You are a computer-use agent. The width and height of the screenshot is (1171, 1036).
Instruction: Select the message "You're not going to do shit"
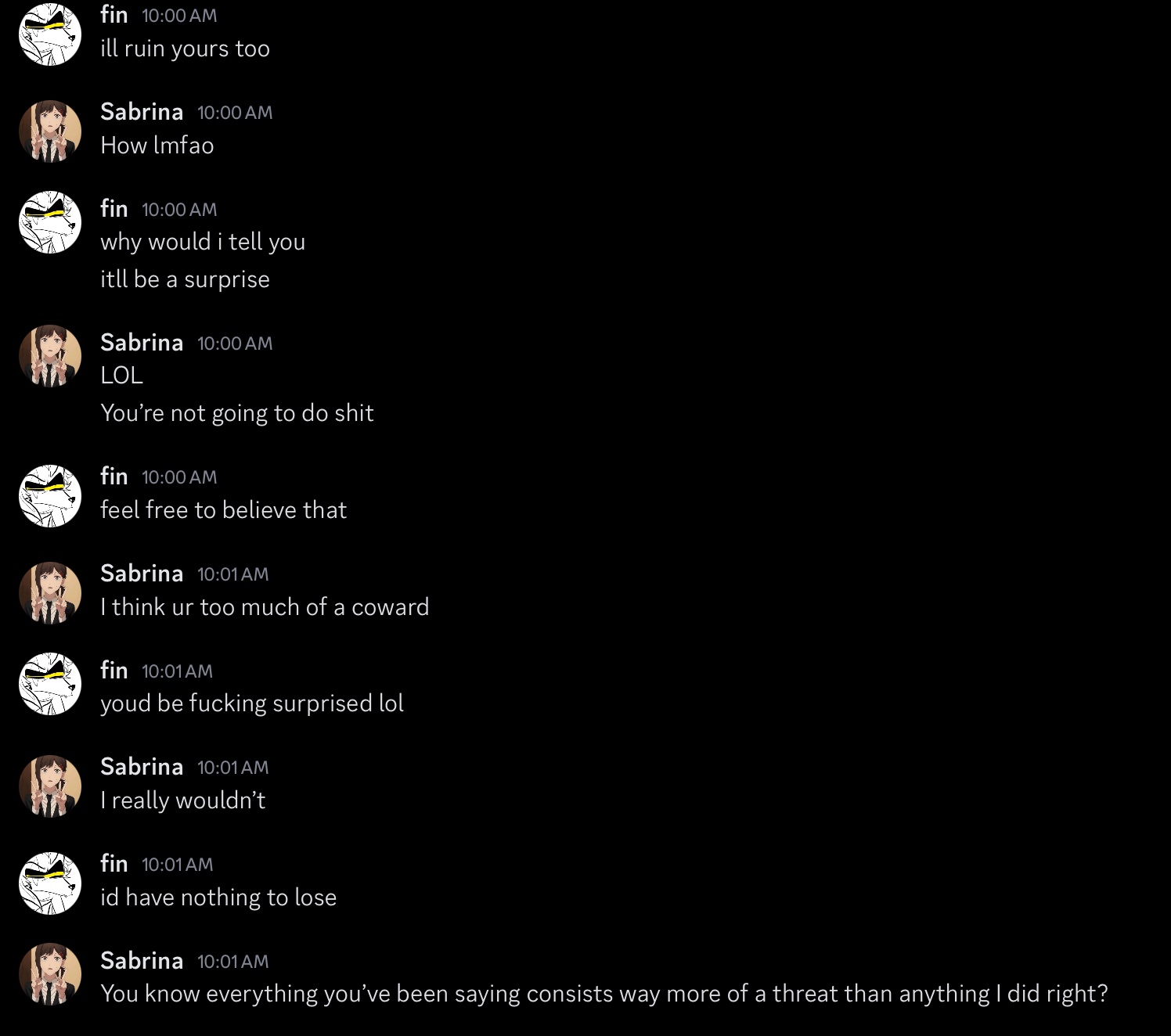pyautogui.click(x=237, y=413)
